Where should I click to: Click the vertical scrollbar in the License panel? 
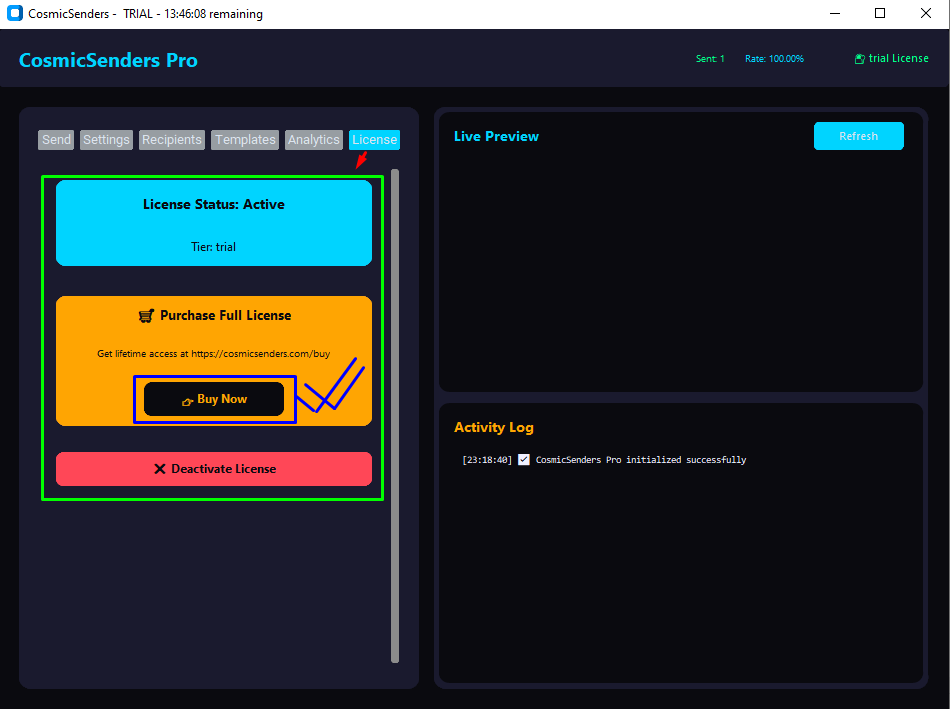click(395, 416)
